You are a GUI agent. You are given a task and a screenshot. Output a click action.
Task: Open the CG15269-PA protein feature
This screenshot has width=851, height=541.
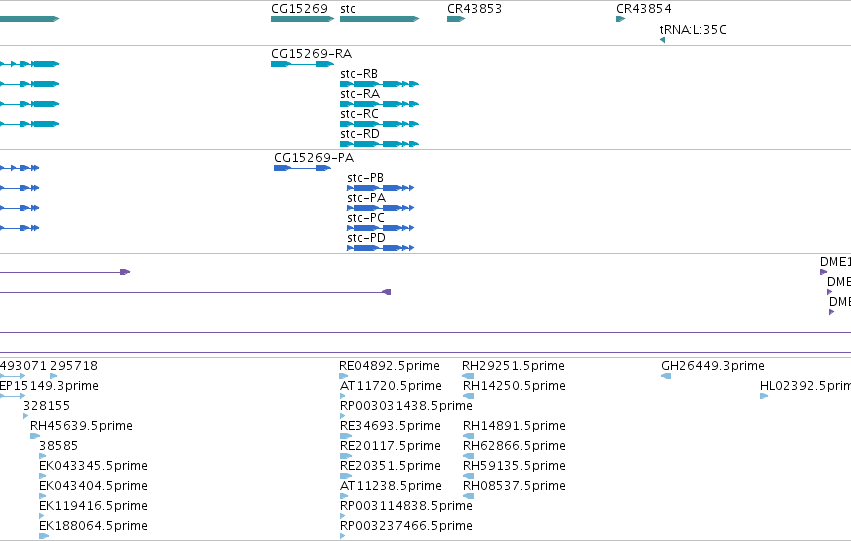[x=302, y=168]
